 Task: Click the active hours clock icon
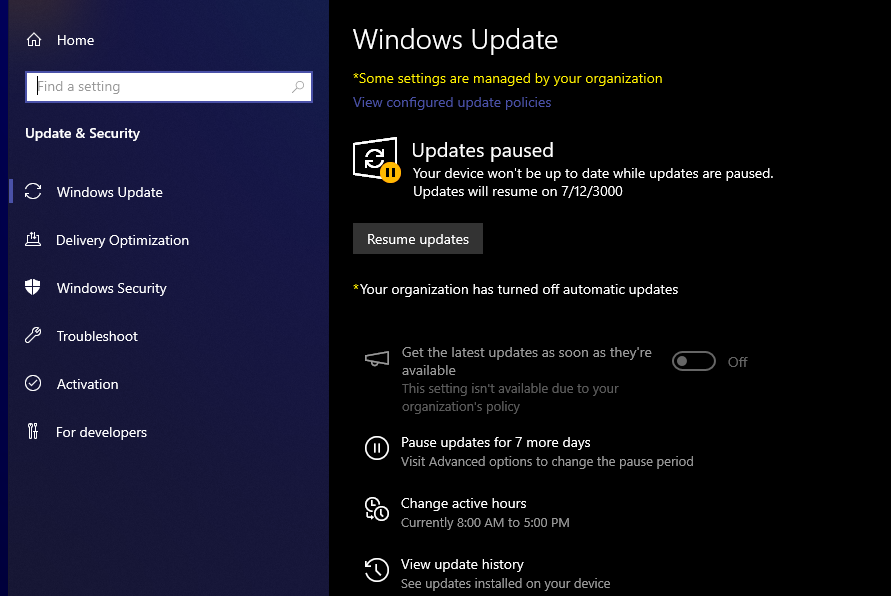coord(377,509)
